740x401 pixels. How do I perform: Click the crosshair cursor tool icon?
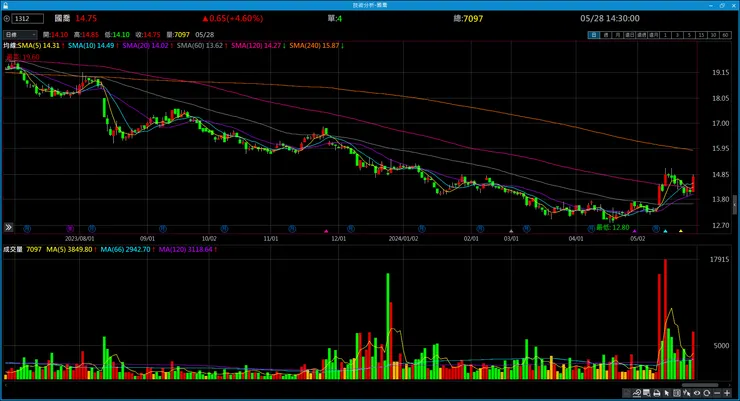coord(687,393)
